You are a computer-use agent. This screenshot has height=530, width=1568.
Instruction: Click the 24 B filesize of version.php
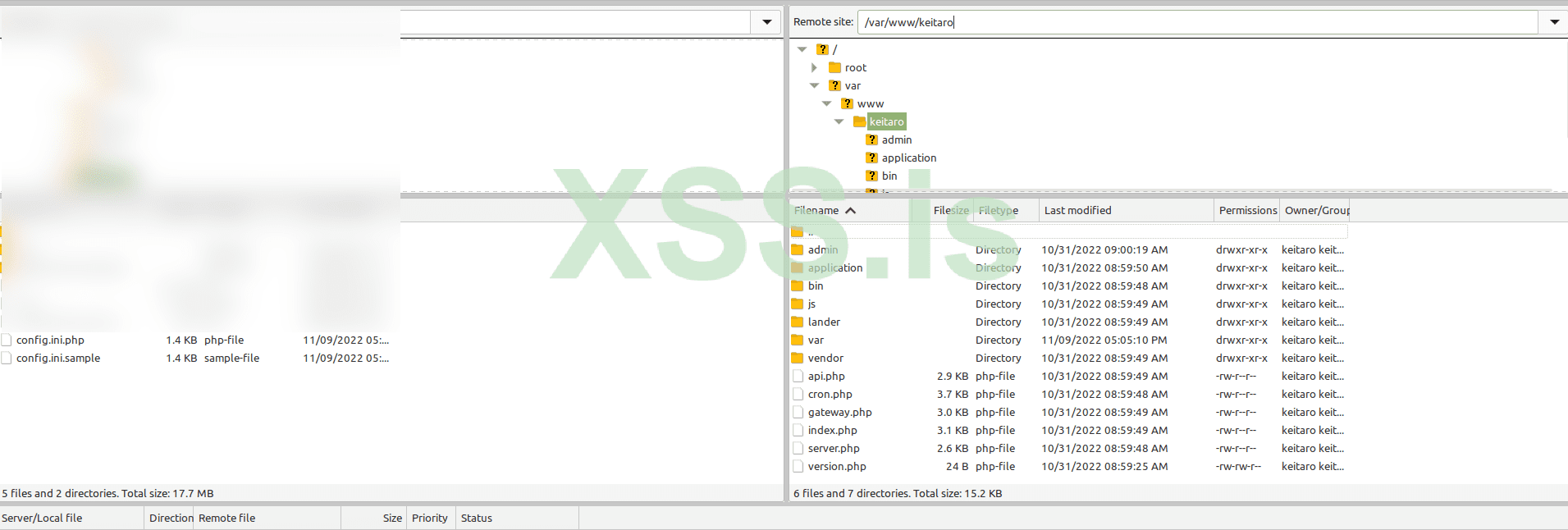coord(957,466)
